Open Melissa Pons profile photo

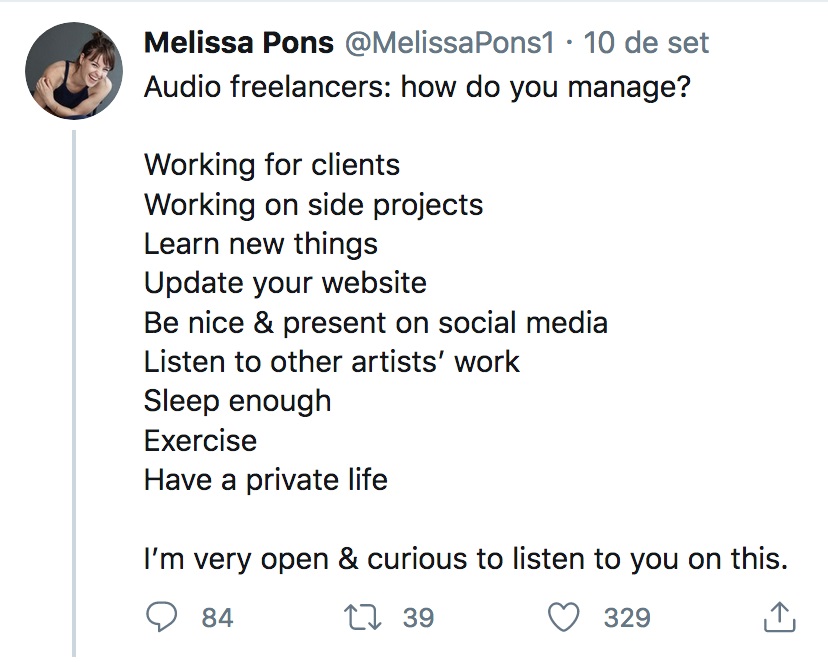tap(74, 72)
